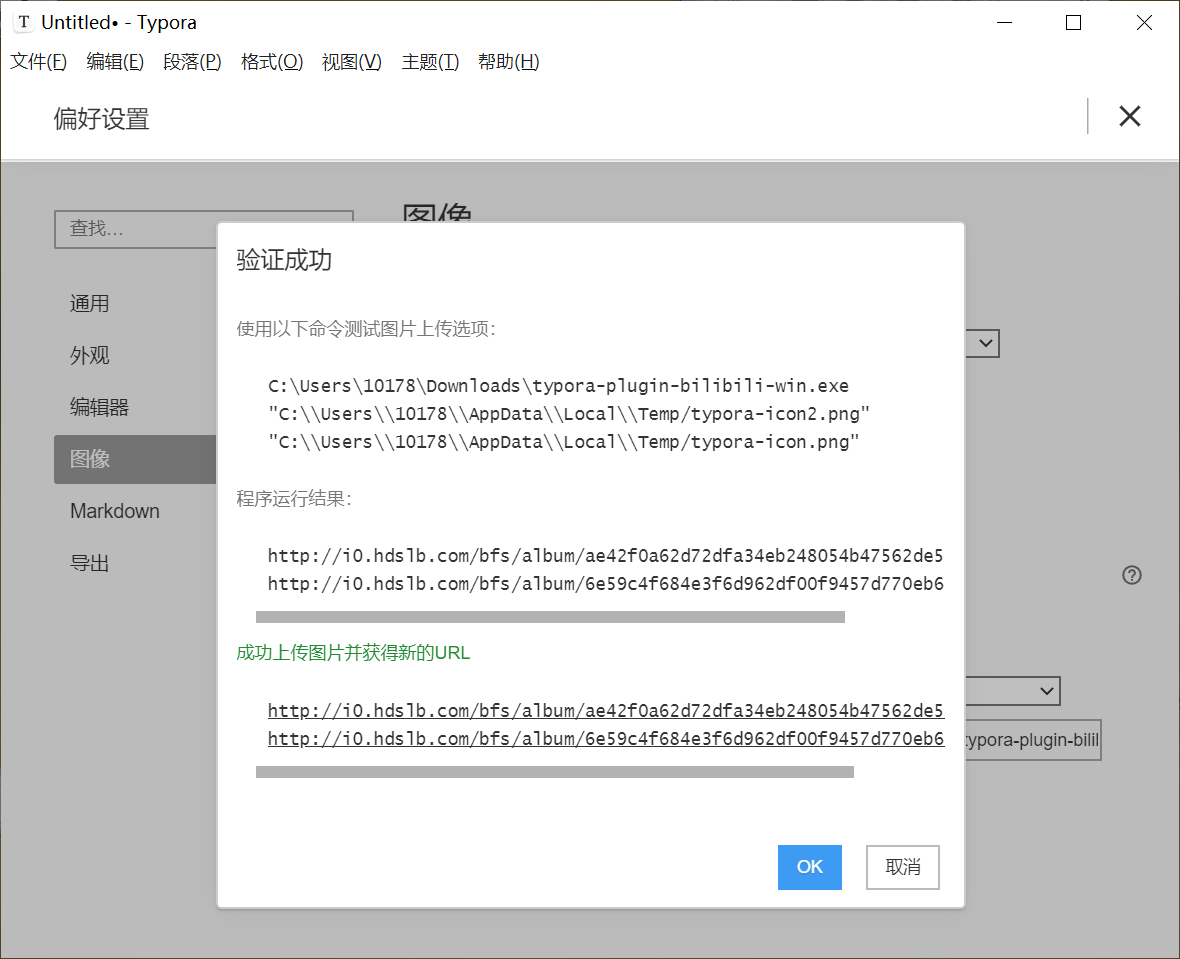Open the 格式(O) menu

tap(272, 62)
